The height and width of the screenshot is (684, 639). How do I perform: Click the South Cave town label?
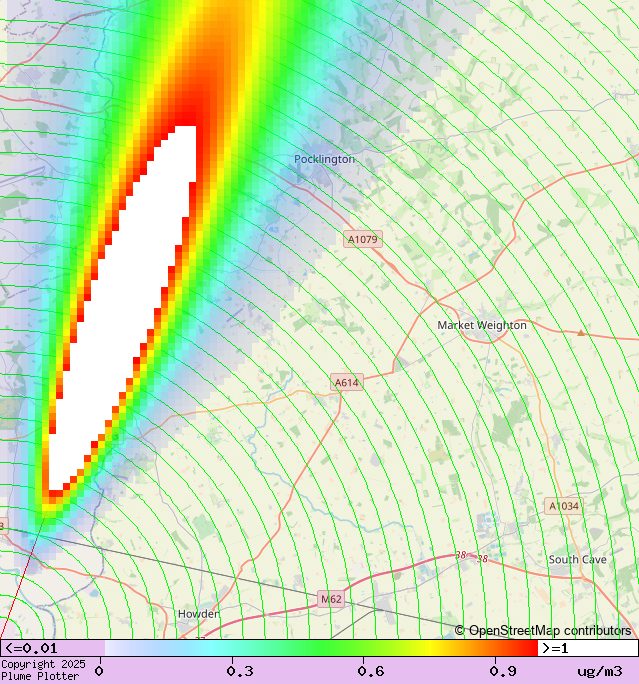click(x=577, y=559)
